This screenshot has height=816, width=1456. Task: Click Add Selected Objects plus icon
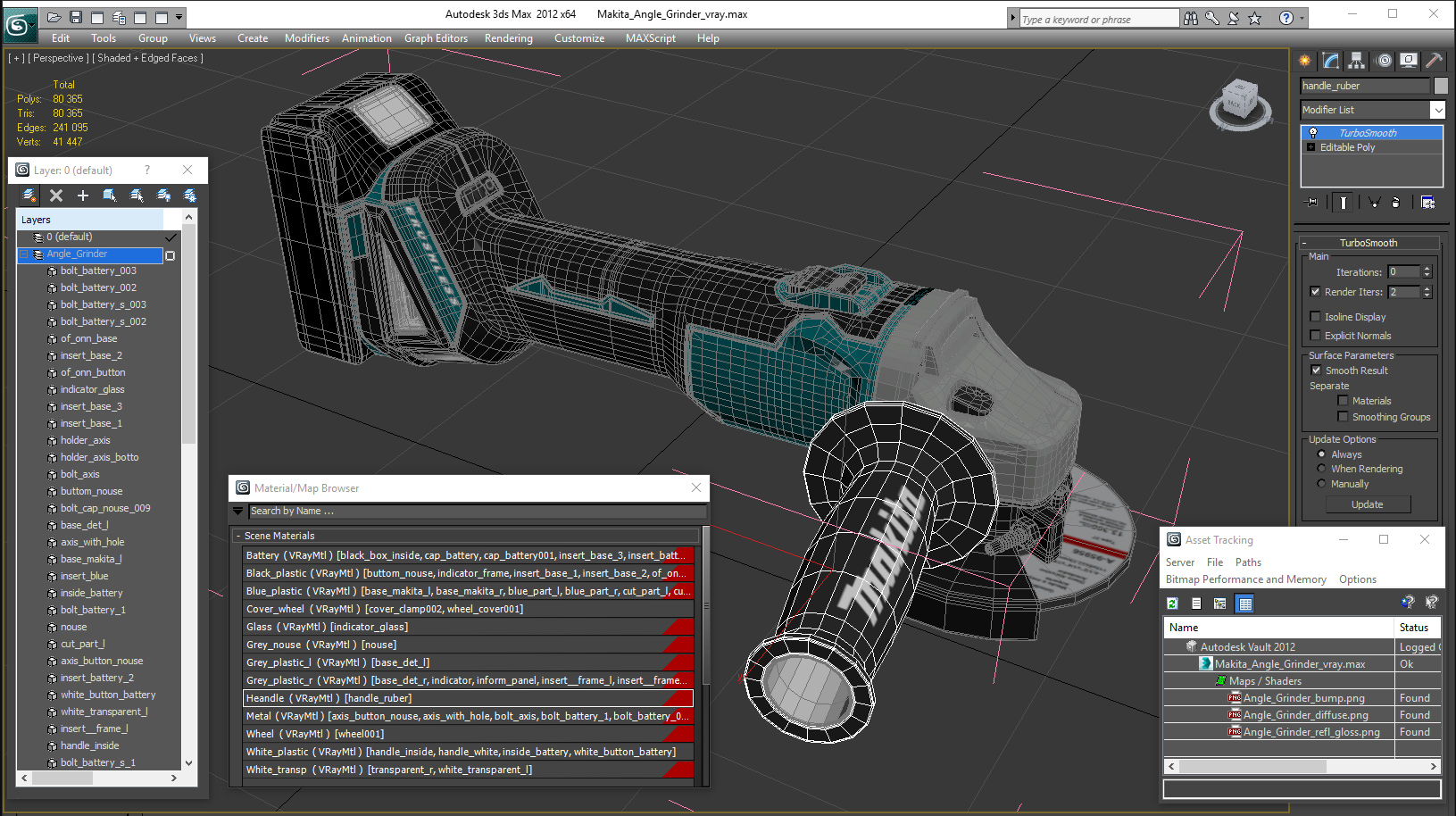(83, 196)
